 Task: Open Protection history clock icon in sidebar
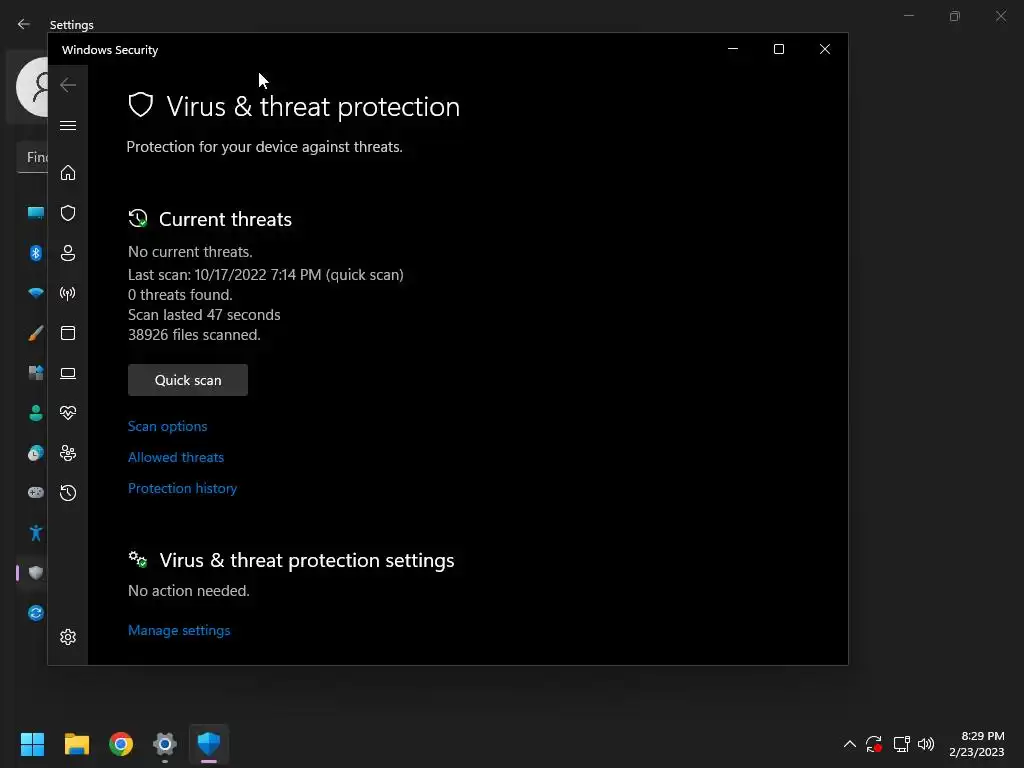(x=68, y=493)
